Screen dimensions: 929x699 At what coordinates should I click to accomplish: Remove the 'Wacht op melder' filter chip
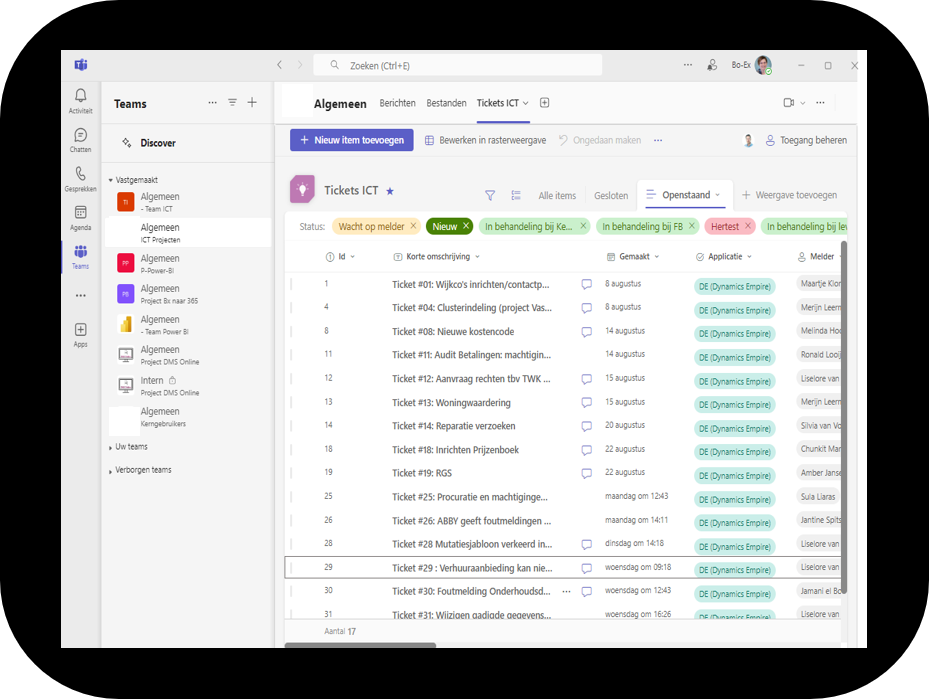[413, 227]
